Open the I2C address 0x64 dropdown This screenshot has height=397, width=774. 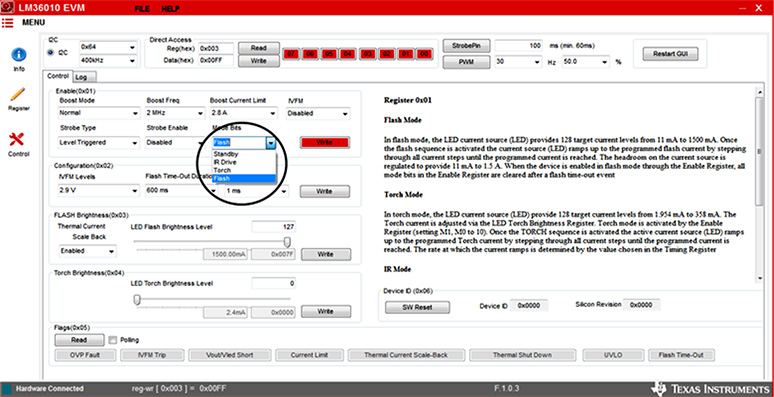pos(108,47)
